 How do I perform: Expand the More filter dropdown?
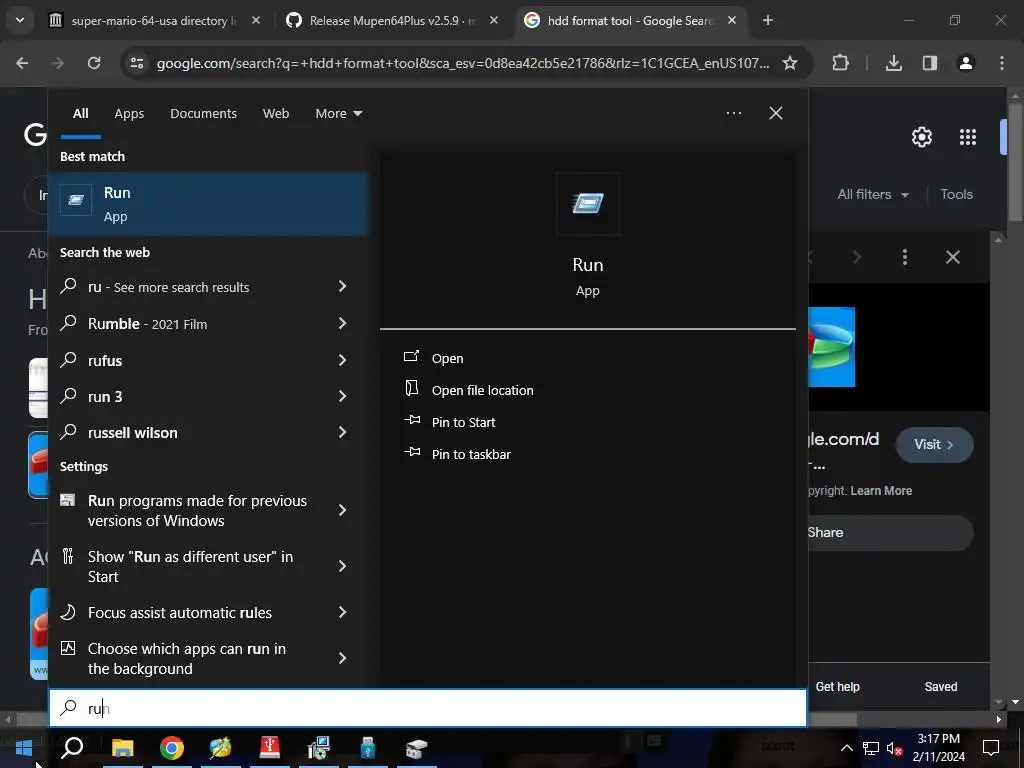[x=338, y=114]
